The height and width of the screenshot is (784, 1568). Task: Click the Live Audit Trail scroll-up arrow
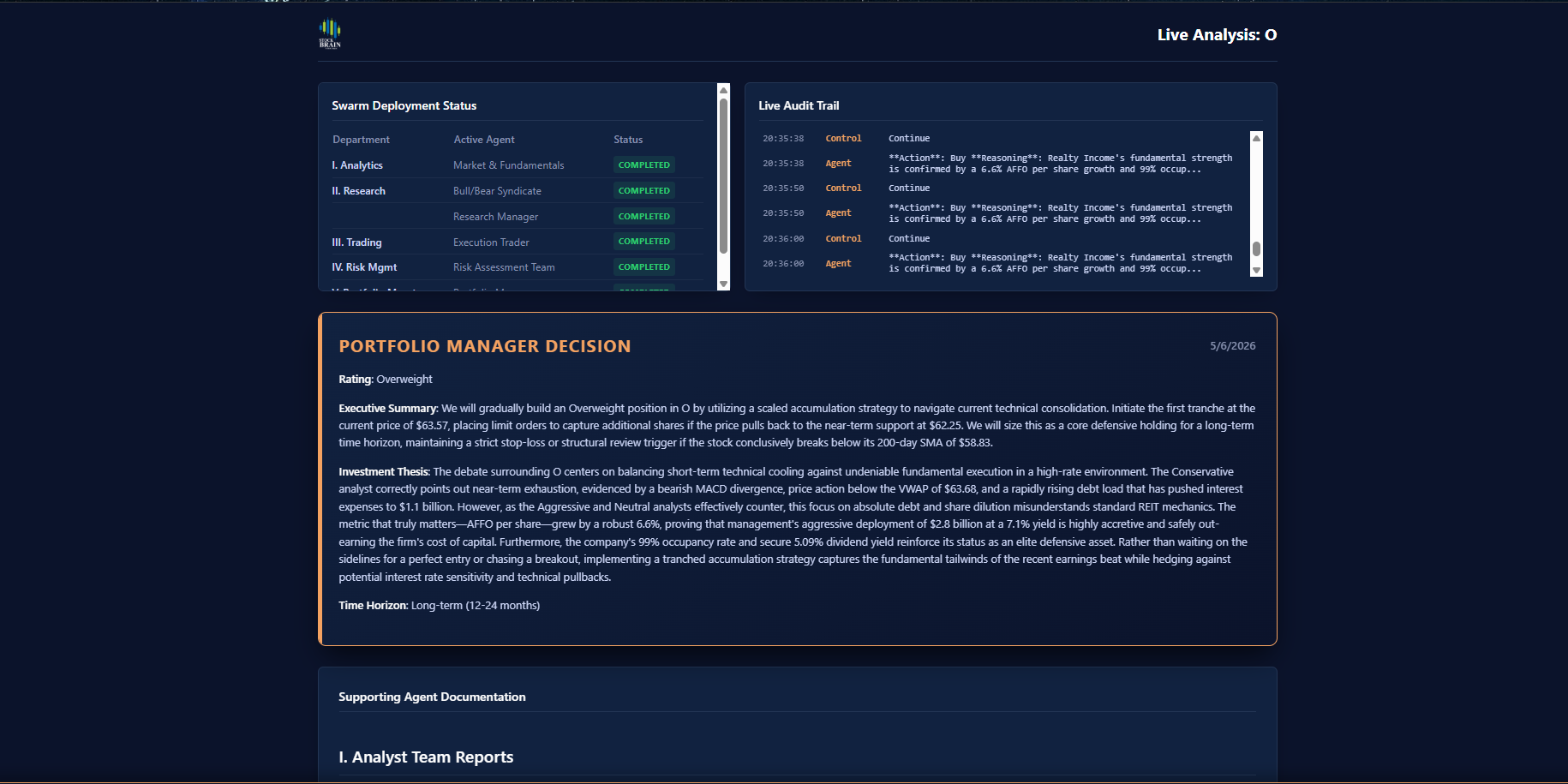[x=1256, y=138]
